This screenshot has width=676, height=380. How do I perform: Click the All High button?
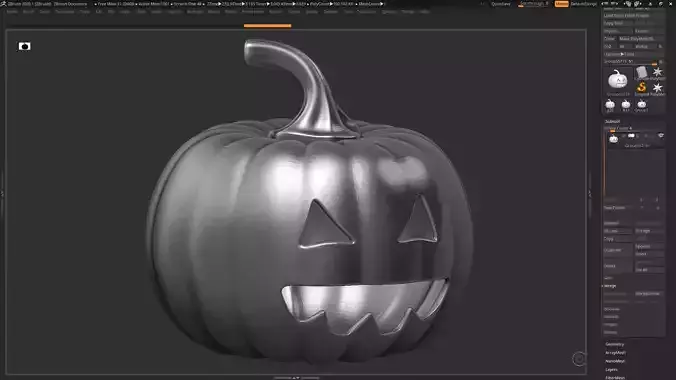click(649, 231)
